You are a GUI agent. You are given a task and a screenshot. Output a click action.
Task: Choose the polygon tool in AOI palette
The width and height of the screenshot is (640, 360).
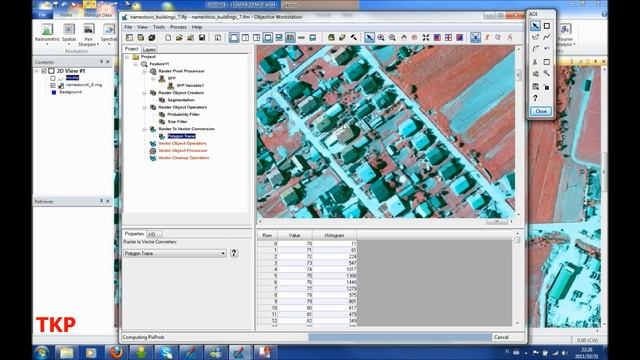pyautogui.click(x=535, y=37)
